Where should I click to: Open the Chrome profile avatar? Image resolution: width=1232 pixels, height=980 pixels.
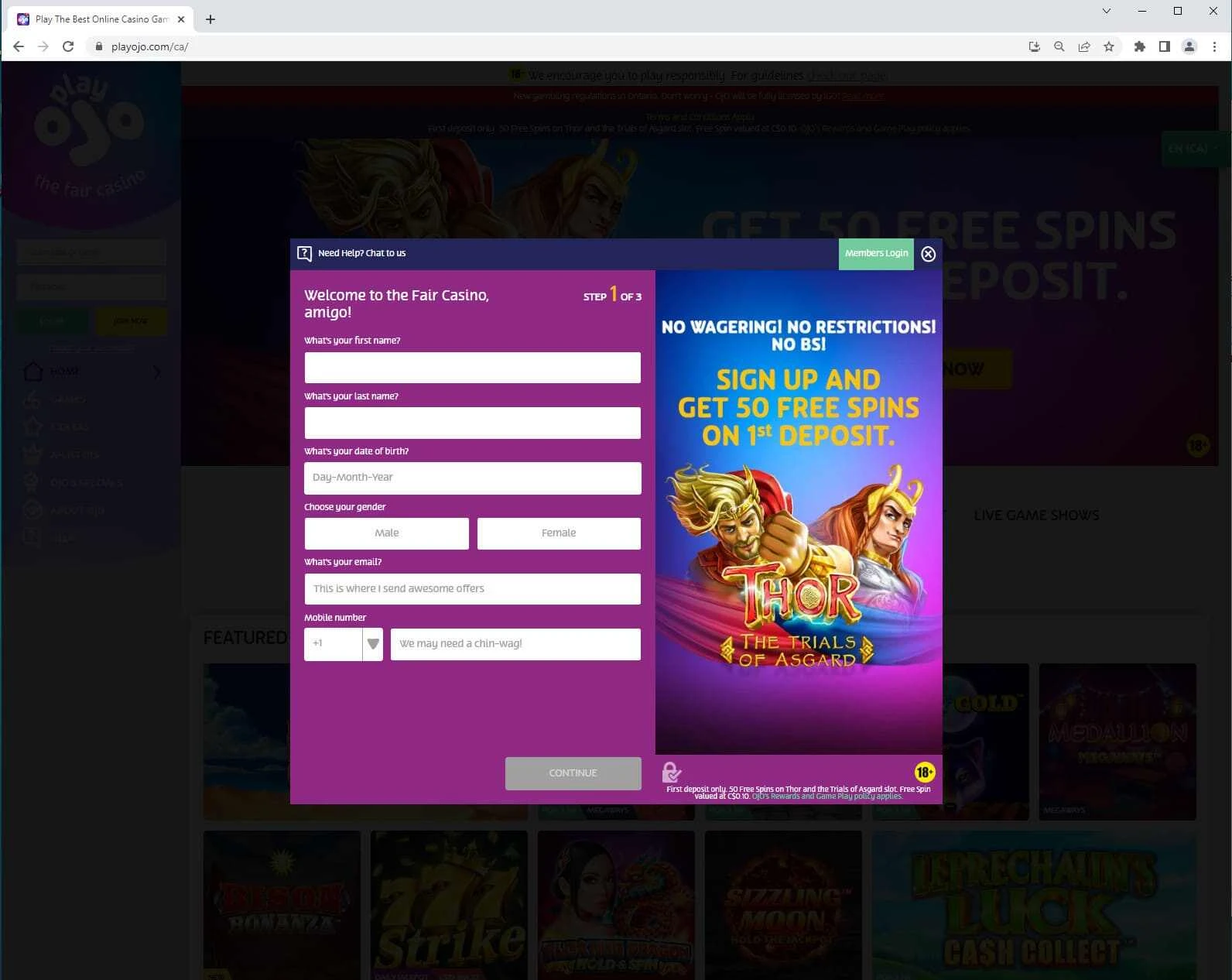pyautogui.click(x=1189, y=46)
